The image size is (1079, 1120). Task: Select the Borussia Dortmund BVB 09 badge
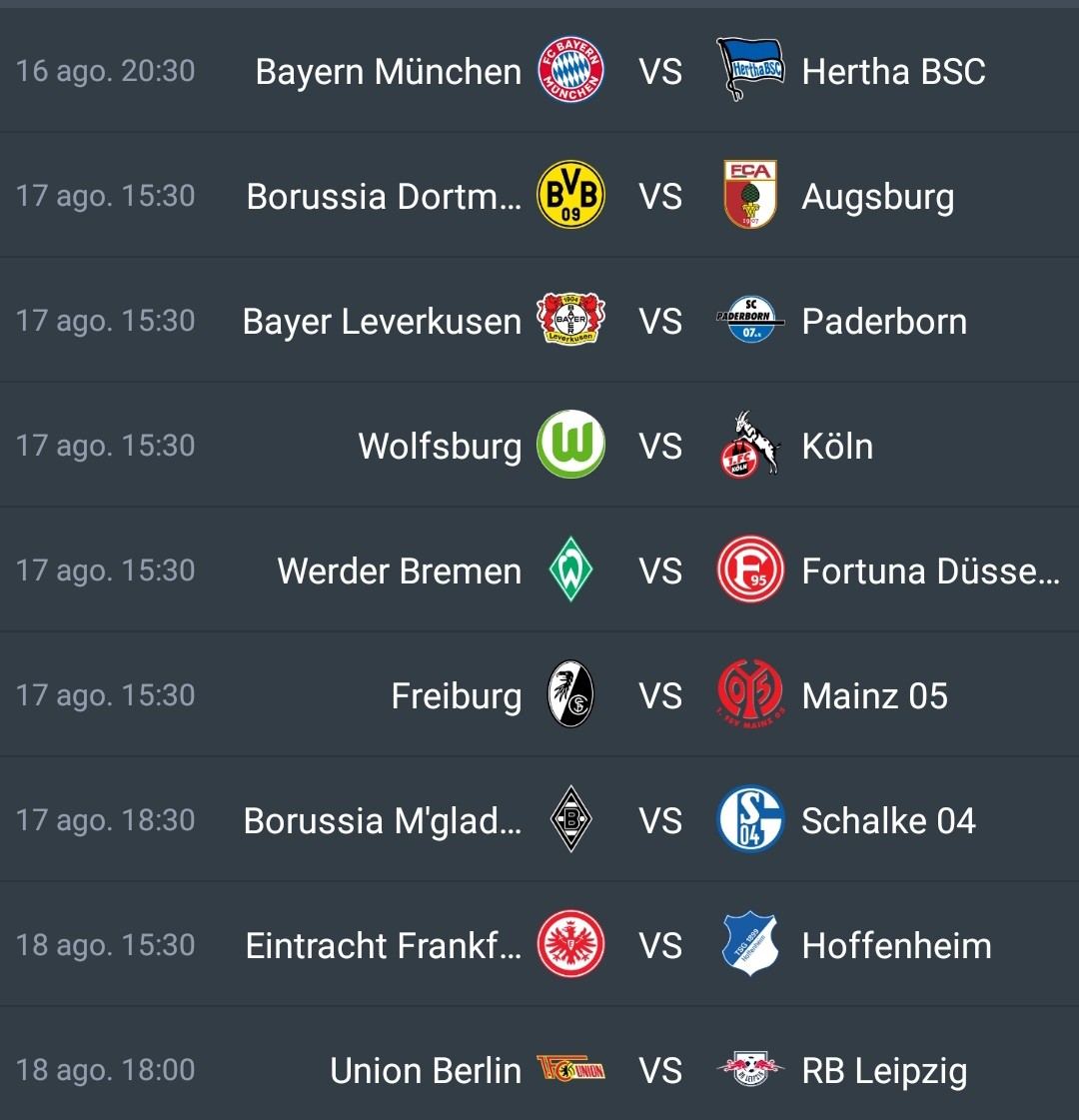point(570,194)
